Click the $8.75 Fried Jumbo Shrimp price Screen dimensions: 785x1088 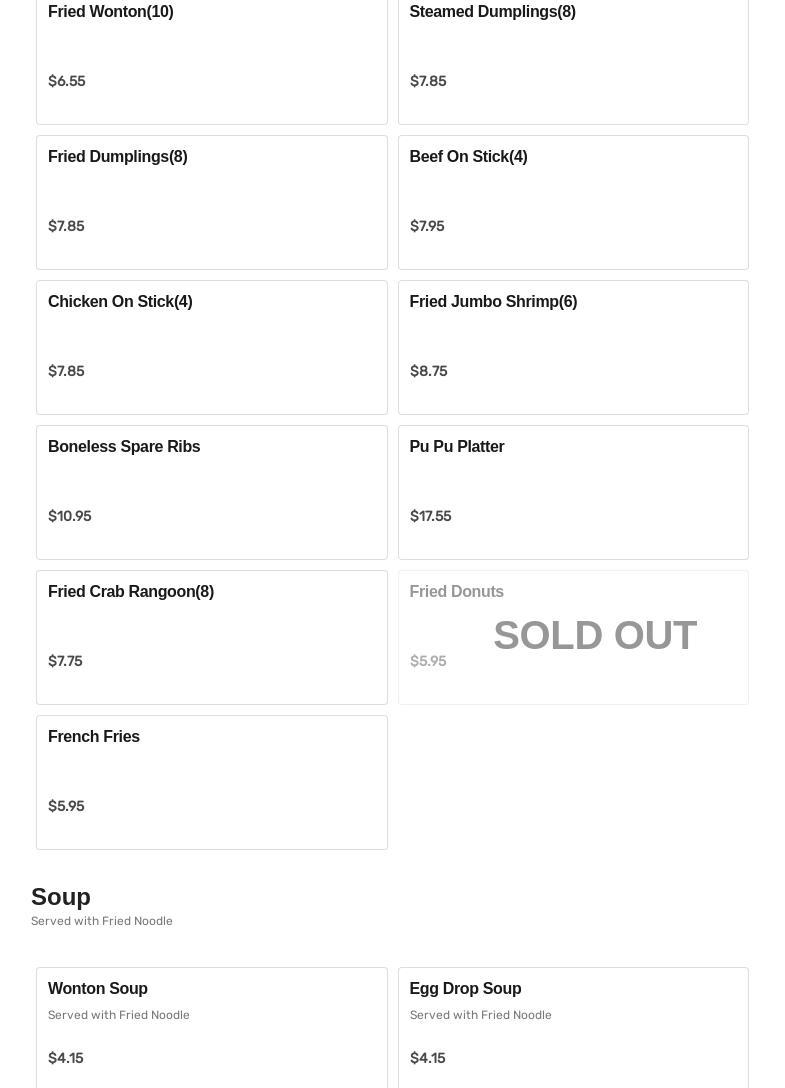pyautogui.click(x=428, y=371)
